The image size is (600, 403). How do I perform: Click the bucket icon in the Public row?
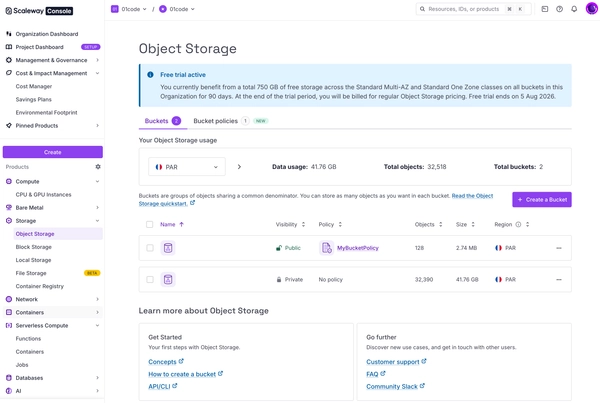pyautogui.click(x=168, y=248)
